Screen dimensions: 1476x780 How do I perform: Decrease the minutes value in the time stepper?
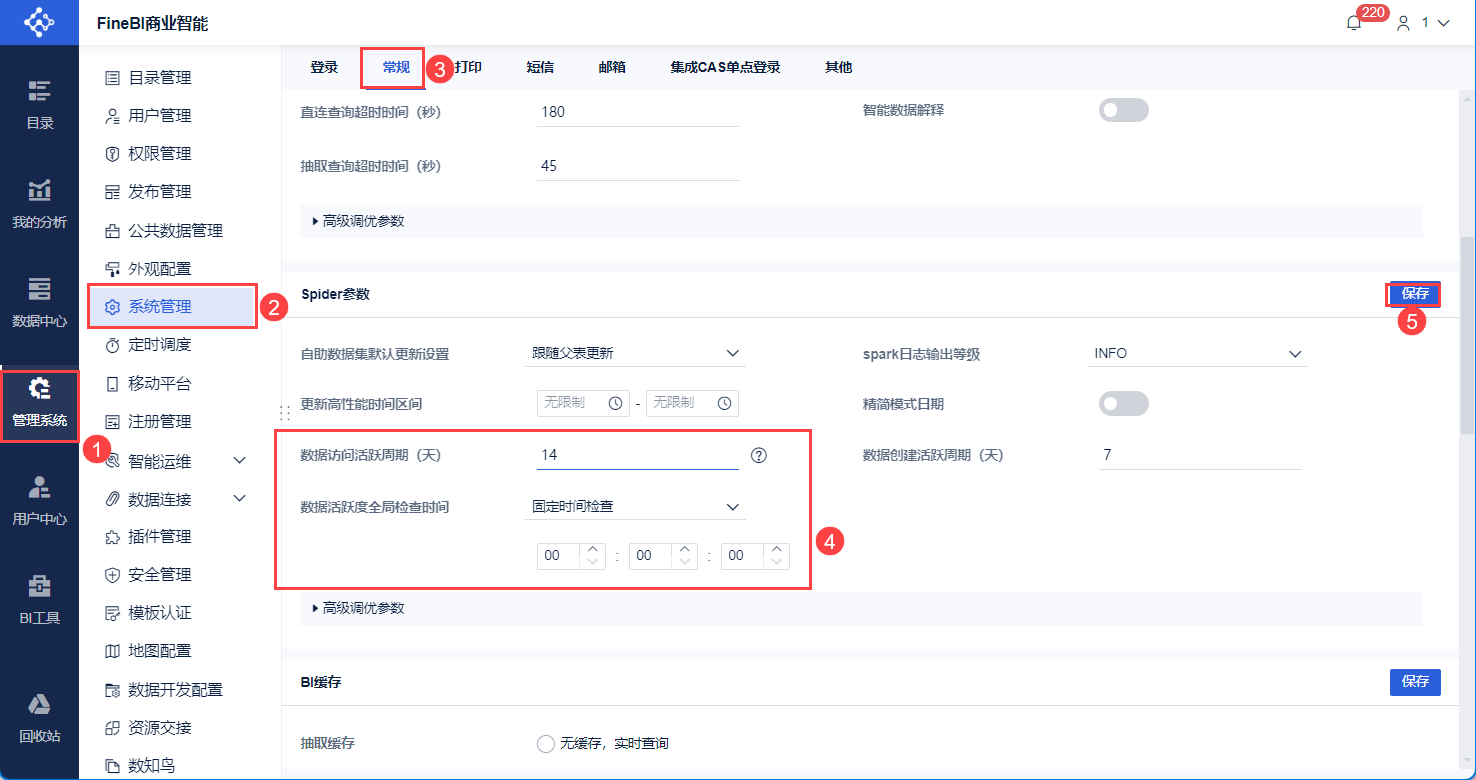pos(685,562)
